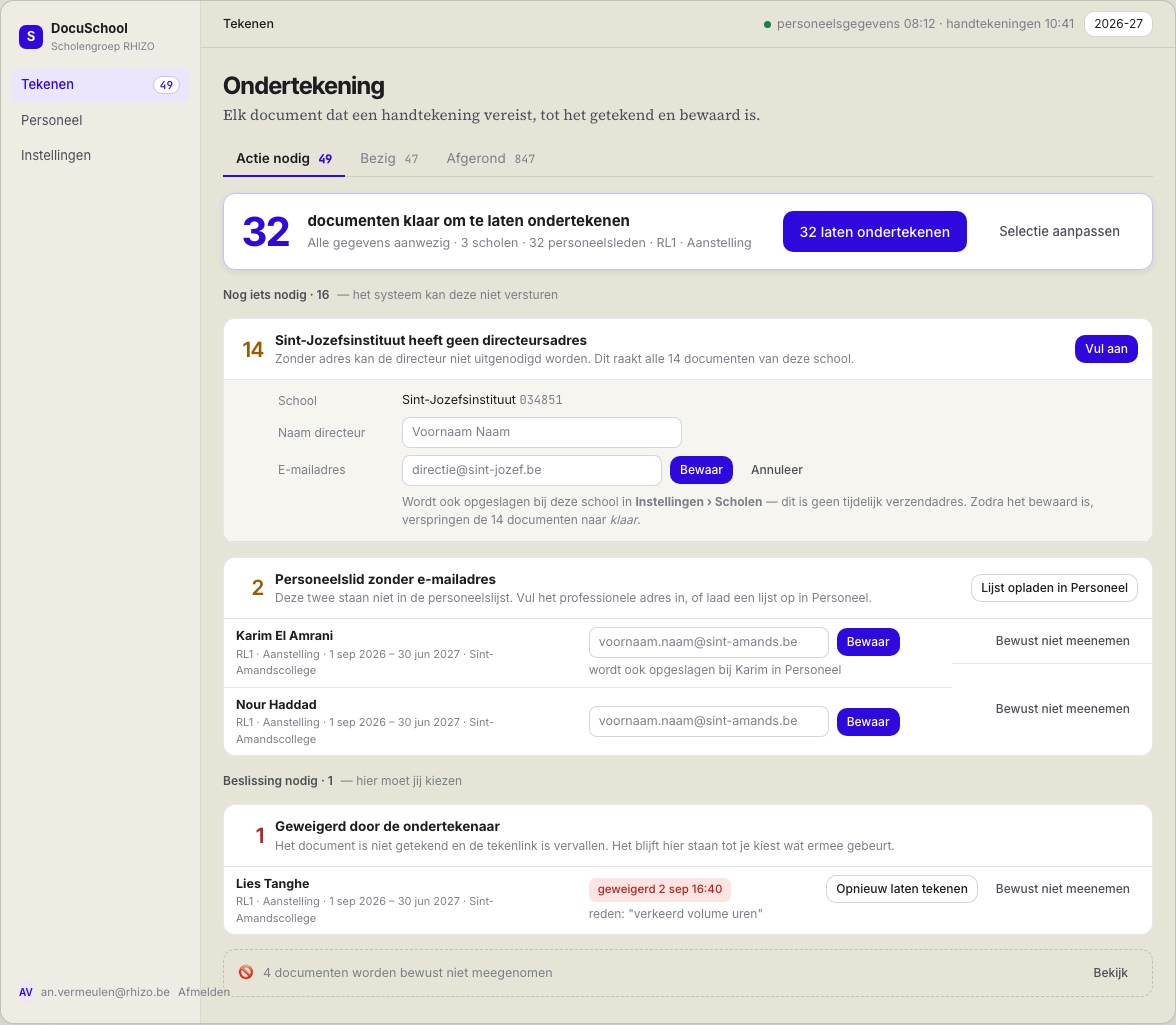Screen dimensions: 1176x1025
Task: Click Lijst opladen in Personeel
Action: (1054, 588)
